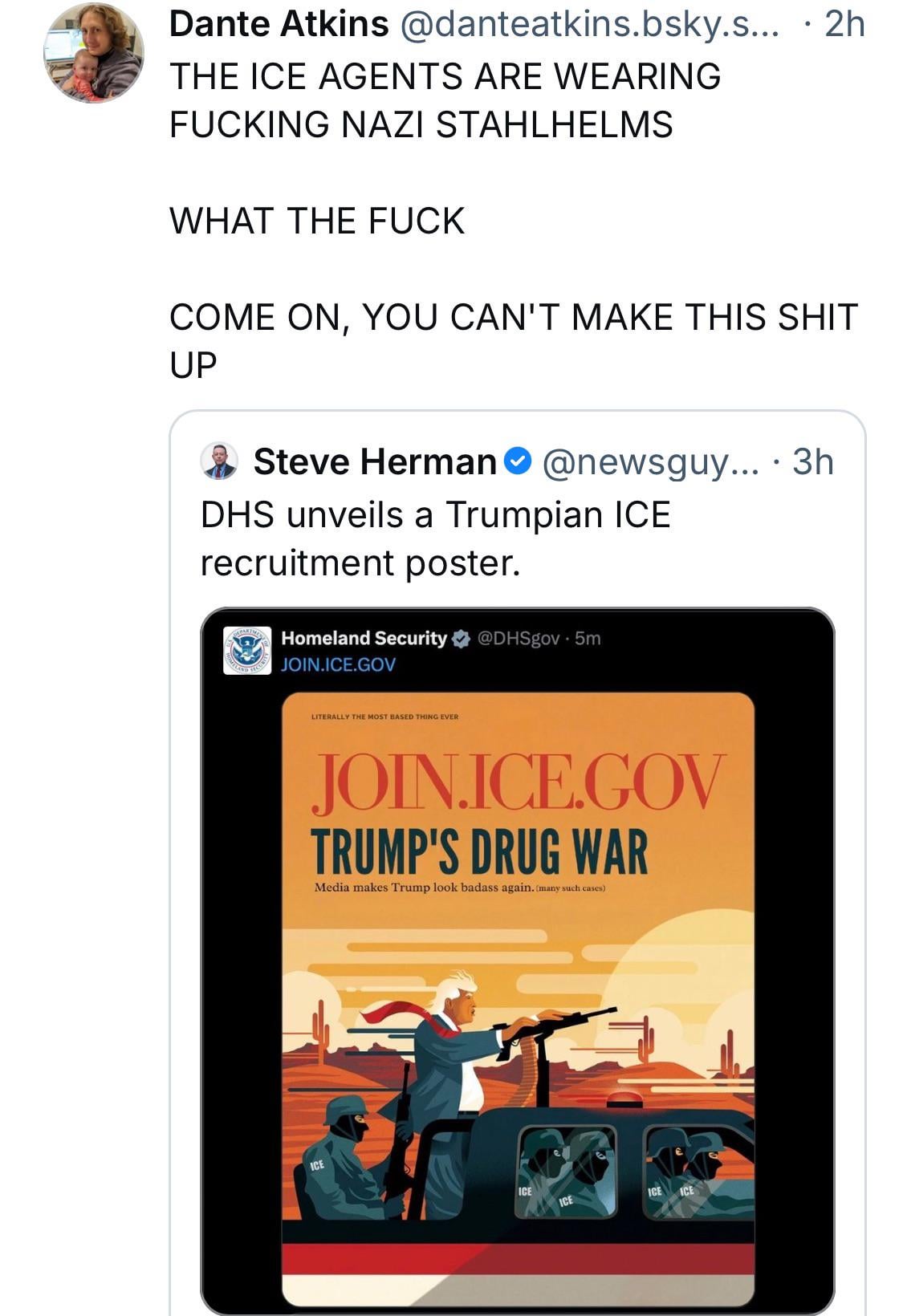Open the @danteatkins.bsky.s... handle
The width and height of the screenshot is (903, 1316).
pos(588,25)
